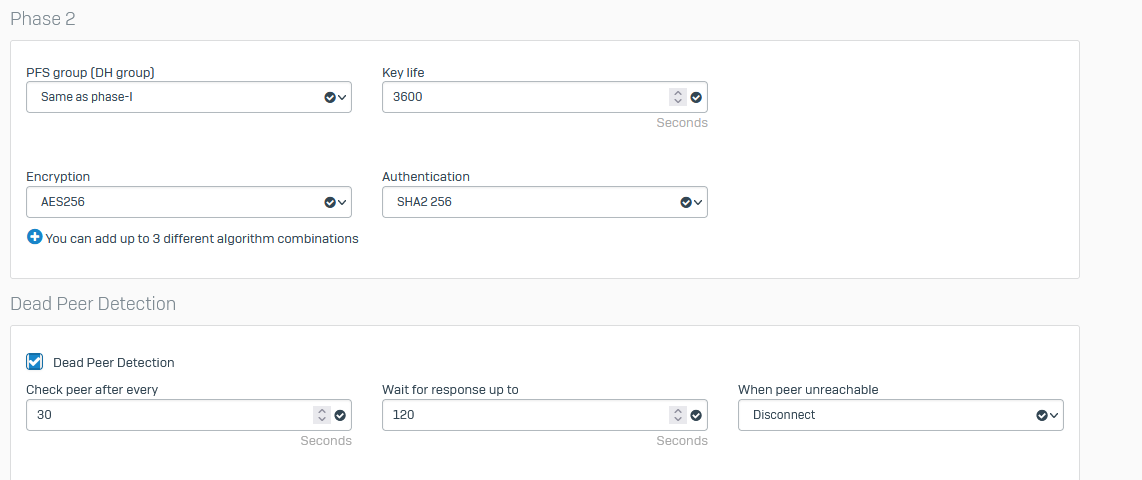The height and width of the screenshot is (480, 1142).
Task: Increase Check peer after every value
Action: click(322, 411)
